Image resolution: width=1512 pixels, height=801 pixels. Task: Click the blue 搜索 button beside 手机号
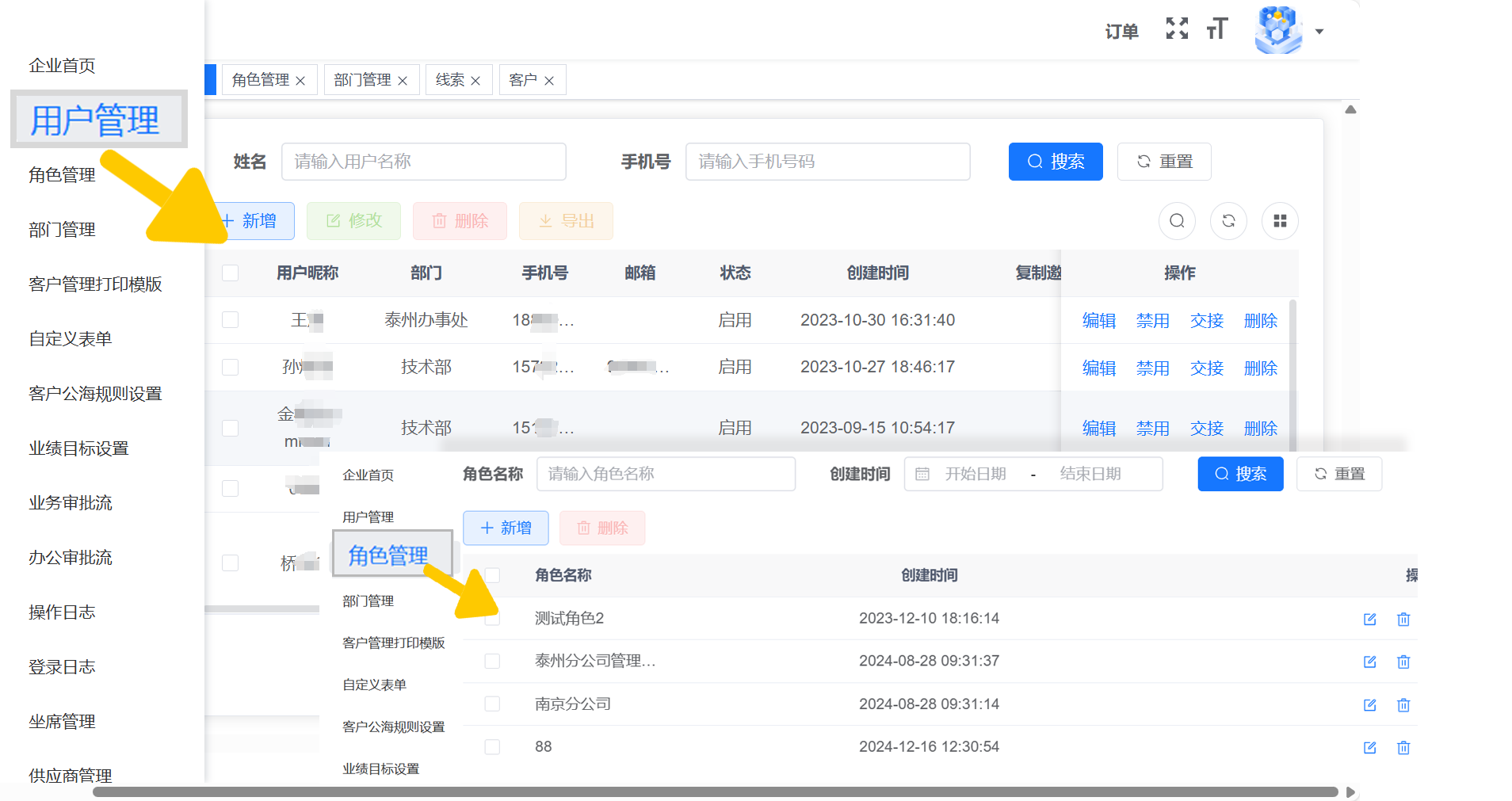[1055, 162]
